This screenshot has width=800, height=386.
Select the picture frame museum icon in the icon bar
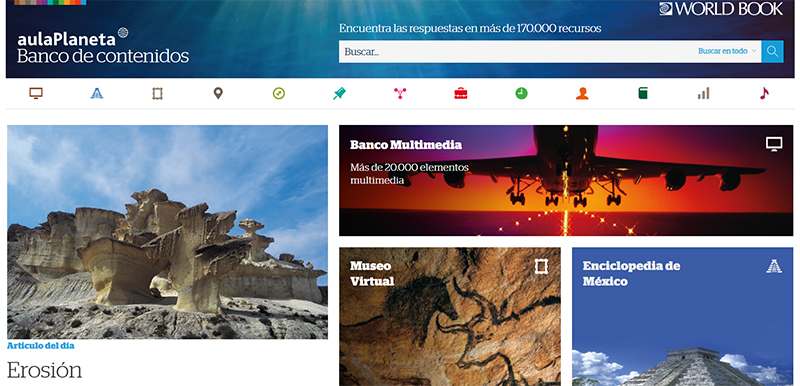point(157,93)
